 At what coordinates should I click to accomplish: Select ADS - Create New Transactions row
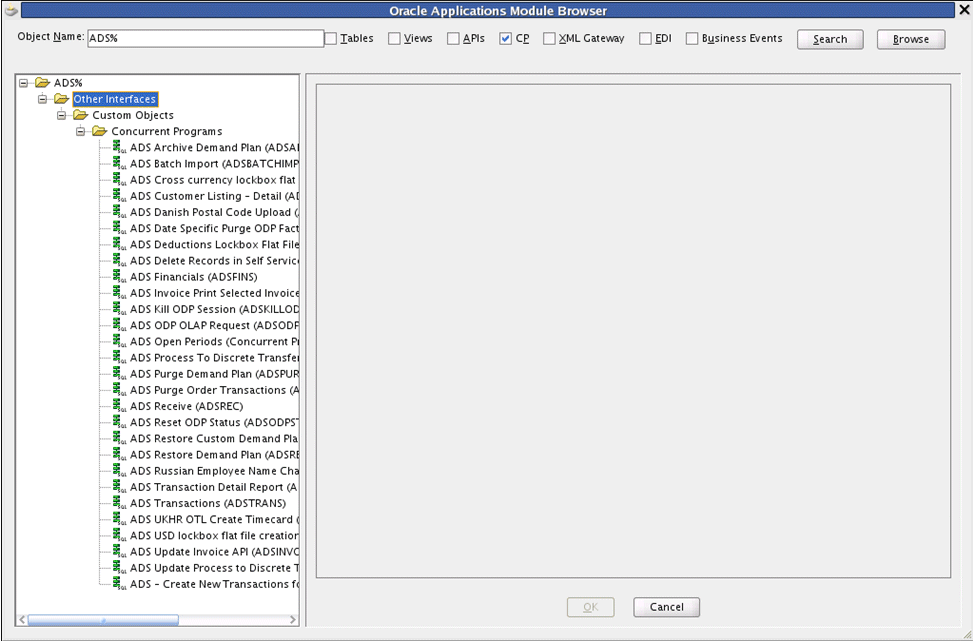(214, 583)
